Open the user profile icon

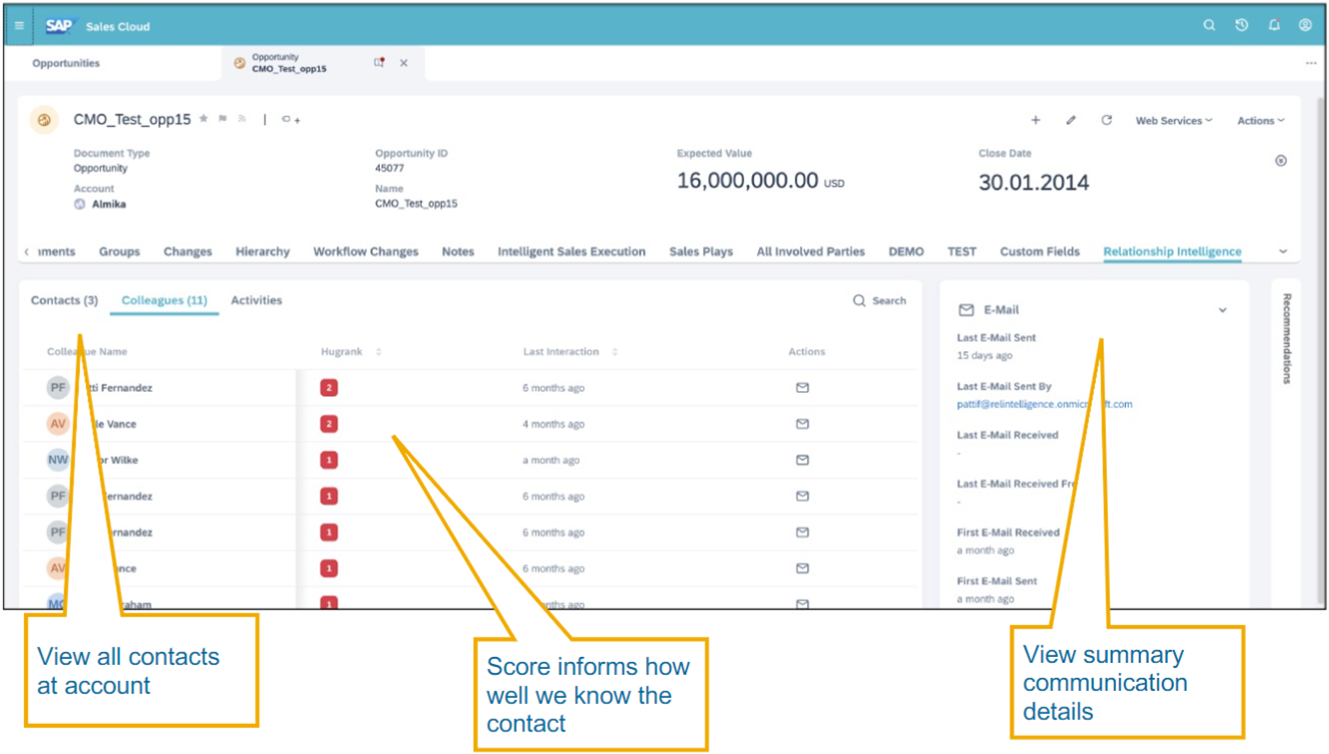pyautogui.click(x=1305, y=26)
